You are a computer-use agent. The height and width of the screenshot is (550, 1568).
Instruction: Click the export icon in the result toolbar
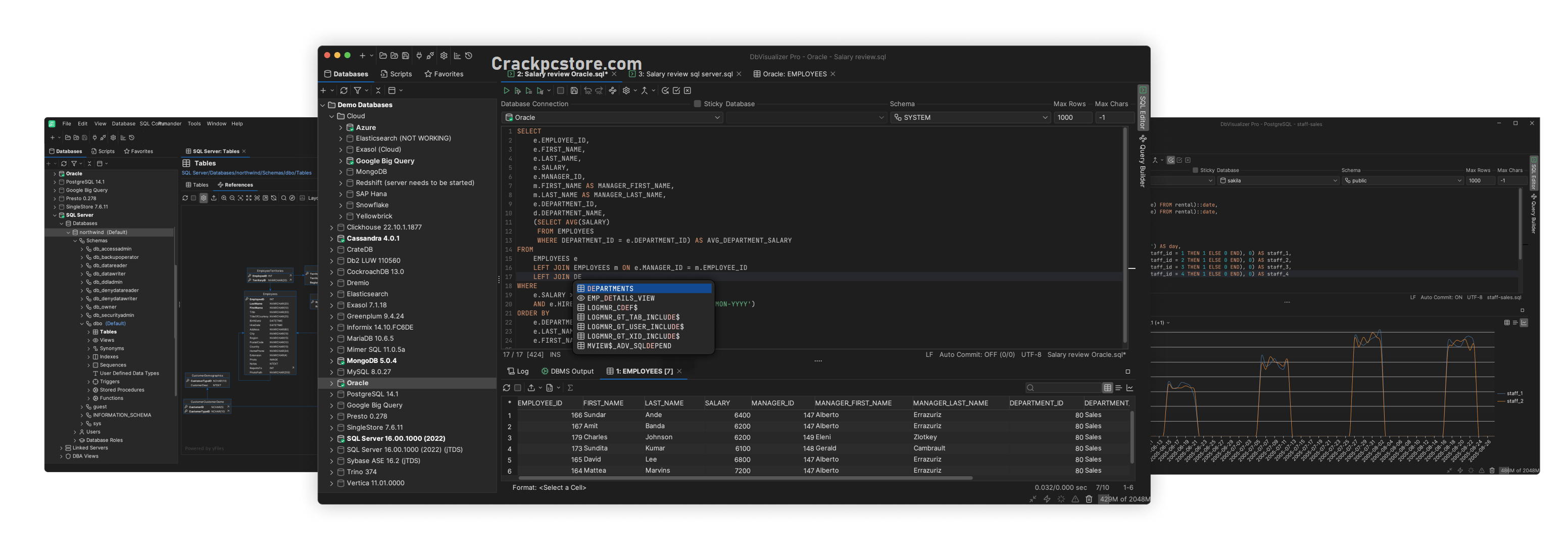[531, 388]
